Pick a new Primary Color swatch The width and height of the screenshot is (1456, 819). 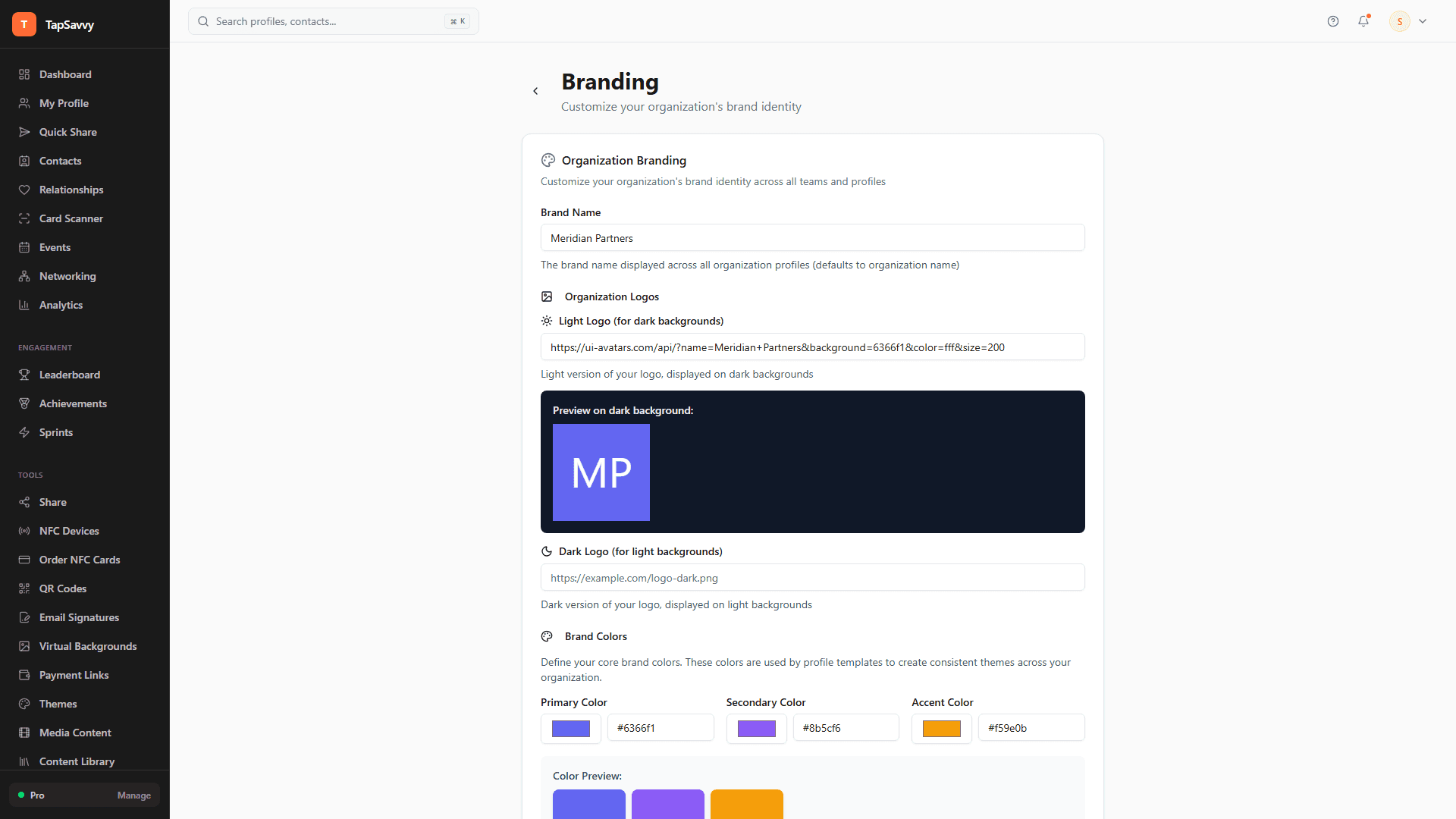[570, 728]
